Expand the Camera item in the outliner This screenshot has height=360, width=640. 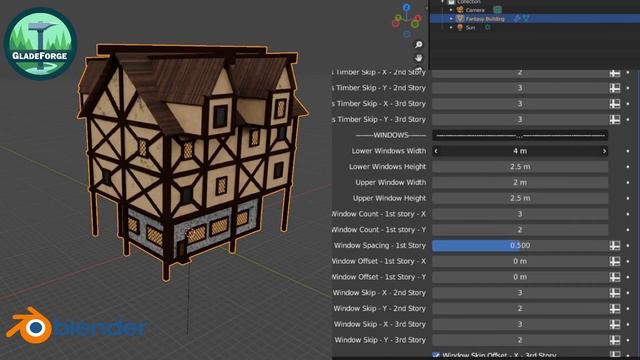pos(451,10)
